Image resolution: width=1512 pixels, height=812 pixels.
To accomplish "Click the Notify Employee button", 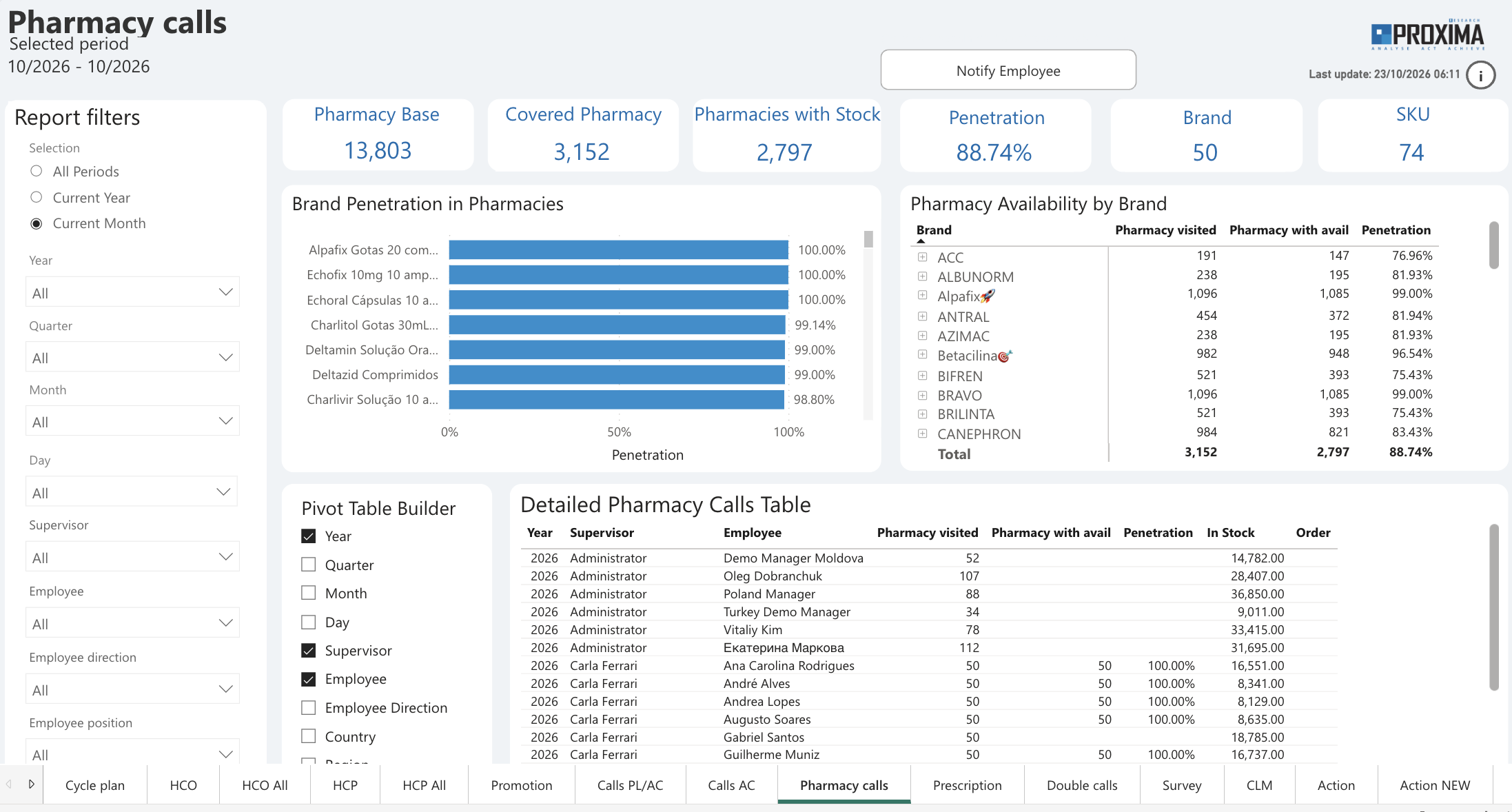I will tap(1008, 70).
